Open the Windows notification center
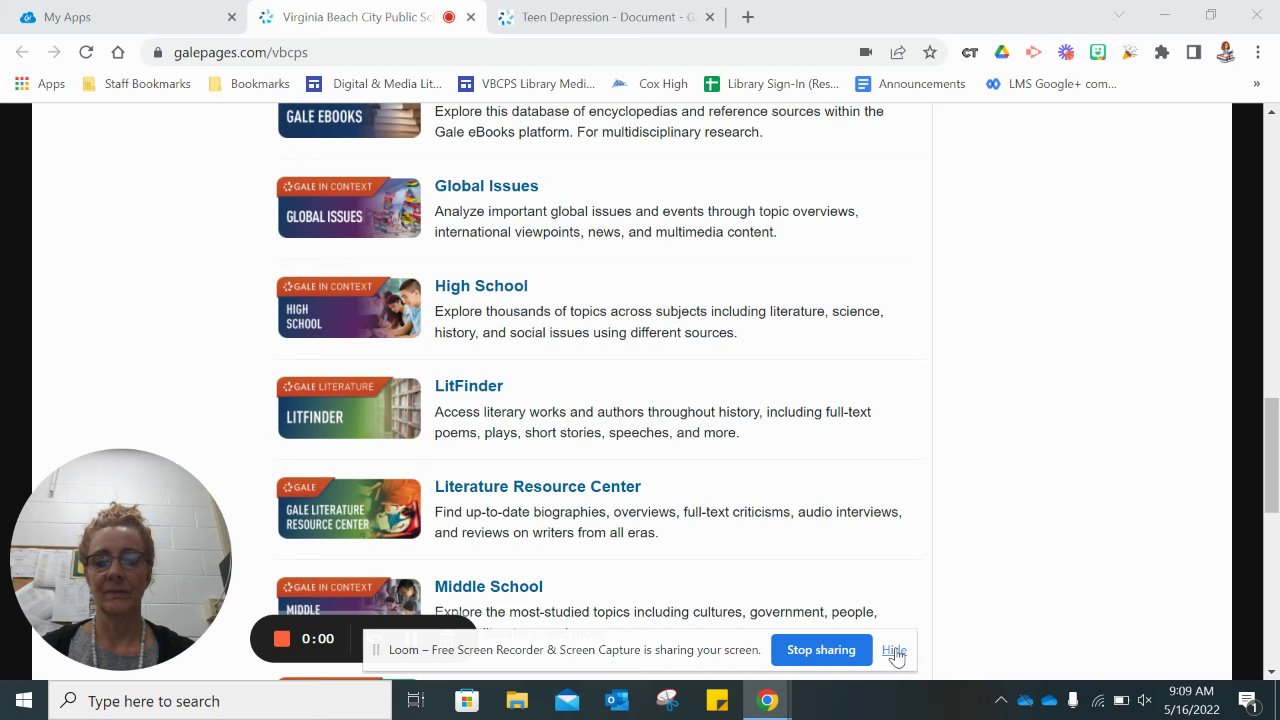This screenshot has width=1280, height=720. tap(1248, 700)
